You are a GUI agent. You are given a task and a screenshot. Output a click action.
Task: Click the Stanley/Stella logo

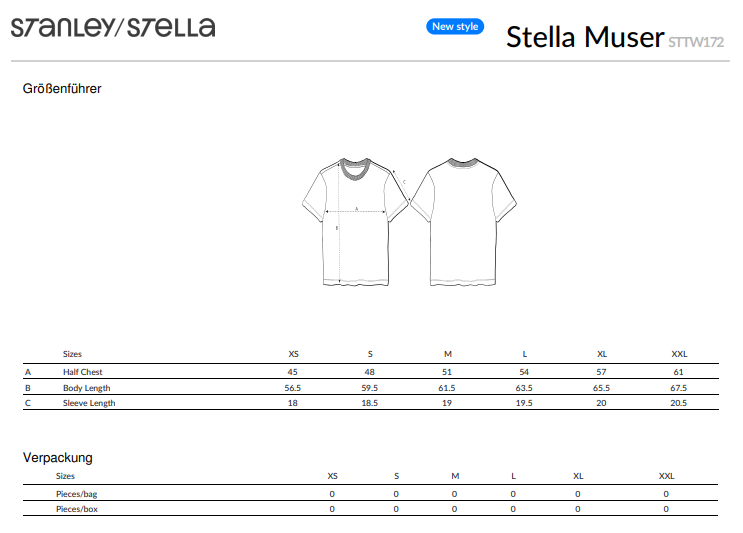[x=112, y=28]
